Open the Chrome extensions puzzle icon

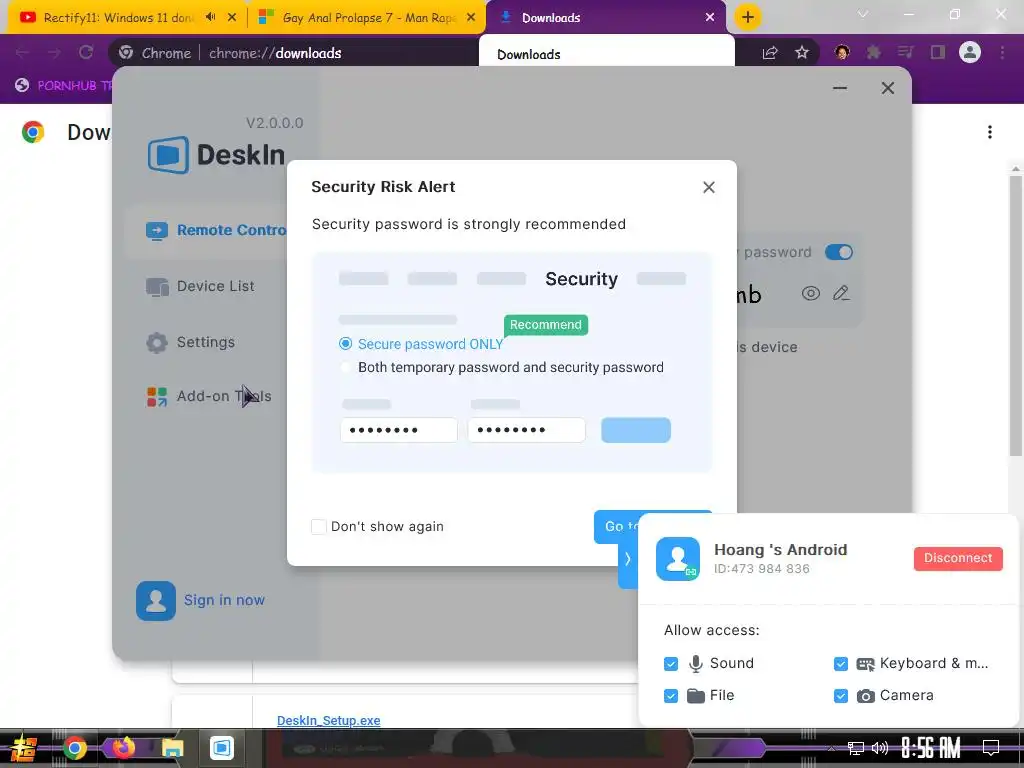tap(874, 53)
